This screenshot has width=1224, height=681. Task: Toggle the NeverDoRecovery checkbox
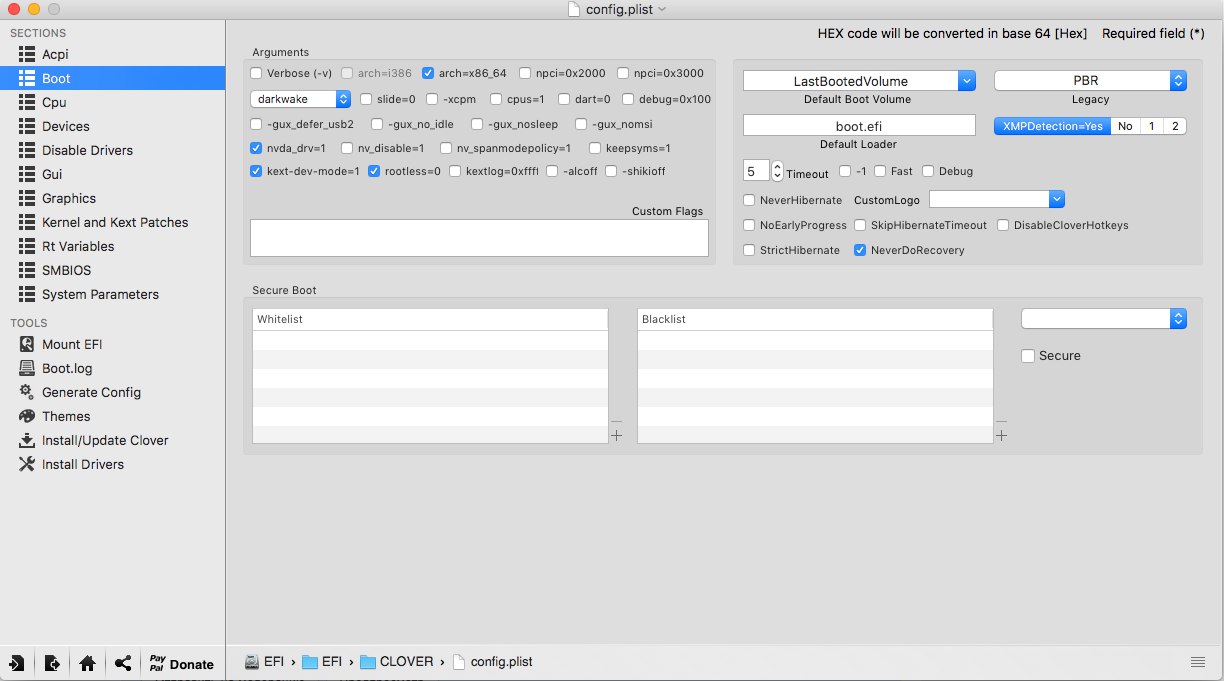pos(860,250)
